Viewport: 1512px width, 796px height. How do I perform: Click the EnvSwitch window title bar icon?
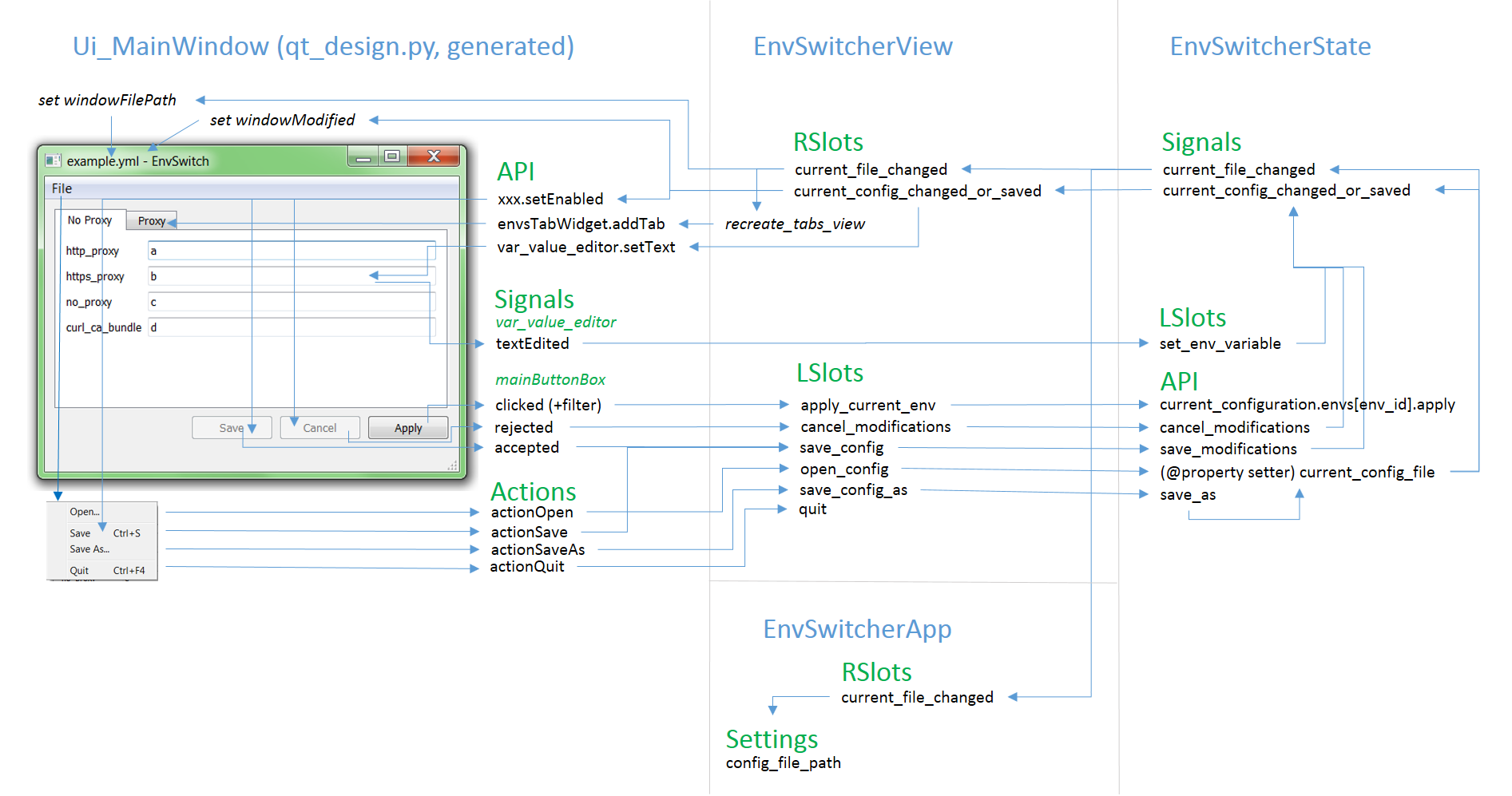(x=54, y=160)
